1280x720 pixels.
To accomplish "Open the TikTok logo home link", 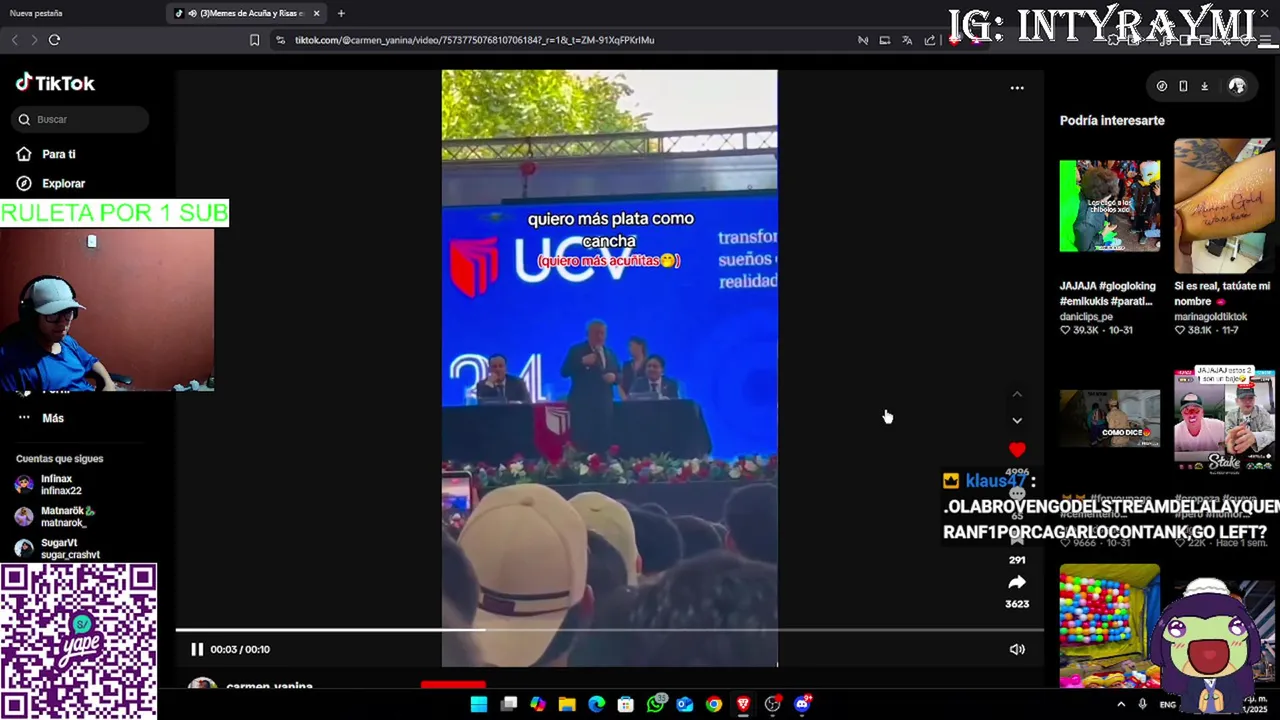I will (55, 83).
